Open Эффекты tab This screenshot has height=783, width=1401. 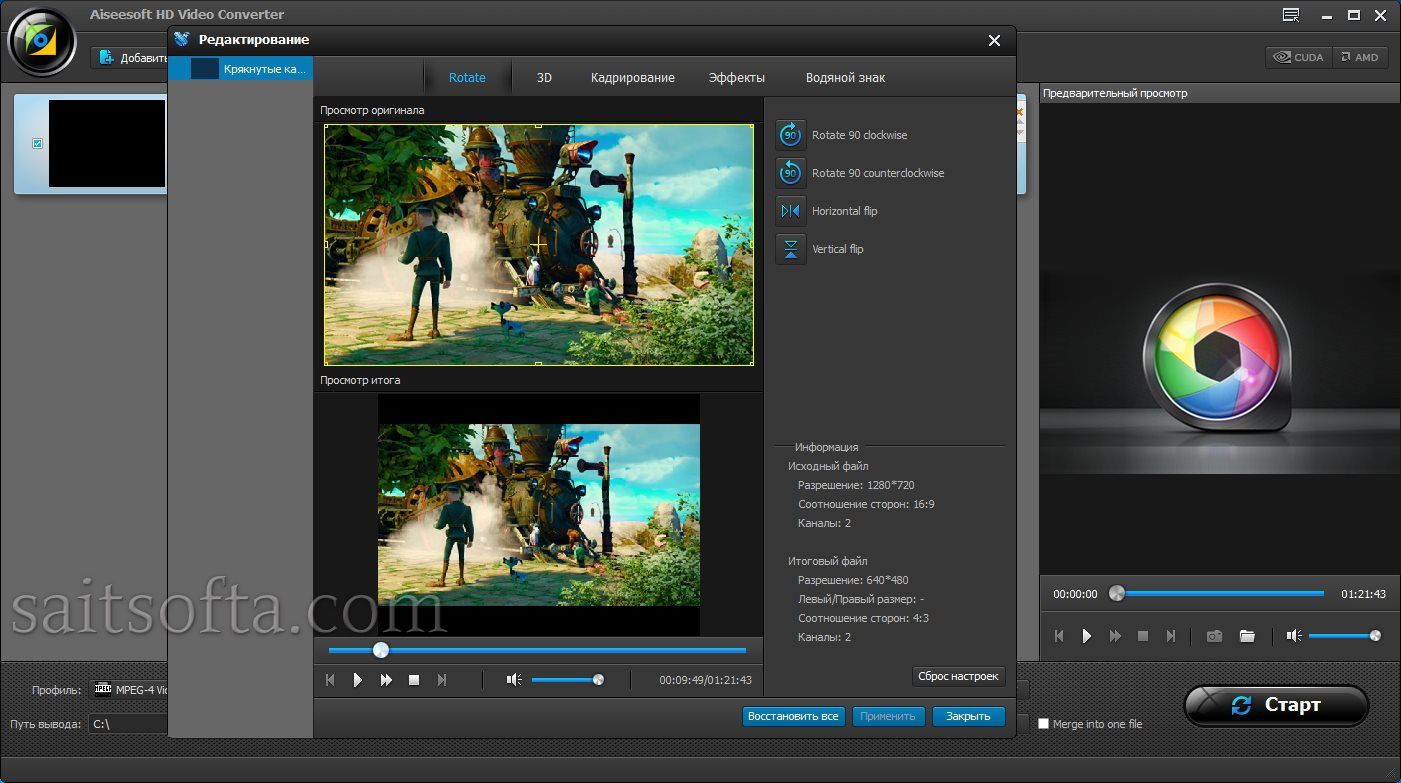click(737, 78)
